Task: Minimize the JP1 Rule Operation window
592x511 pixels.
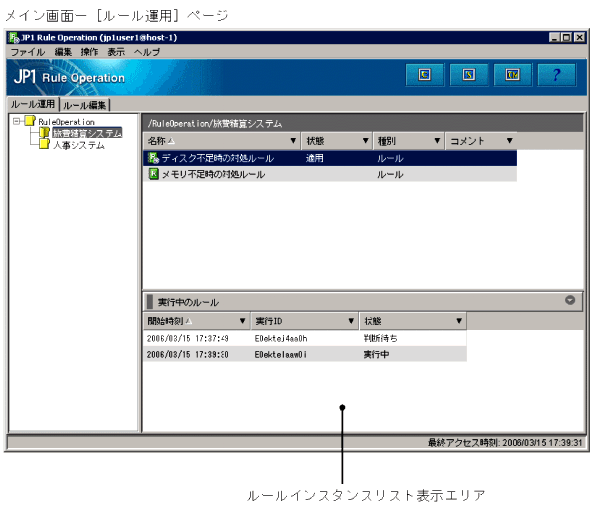Action: (554, 37)
